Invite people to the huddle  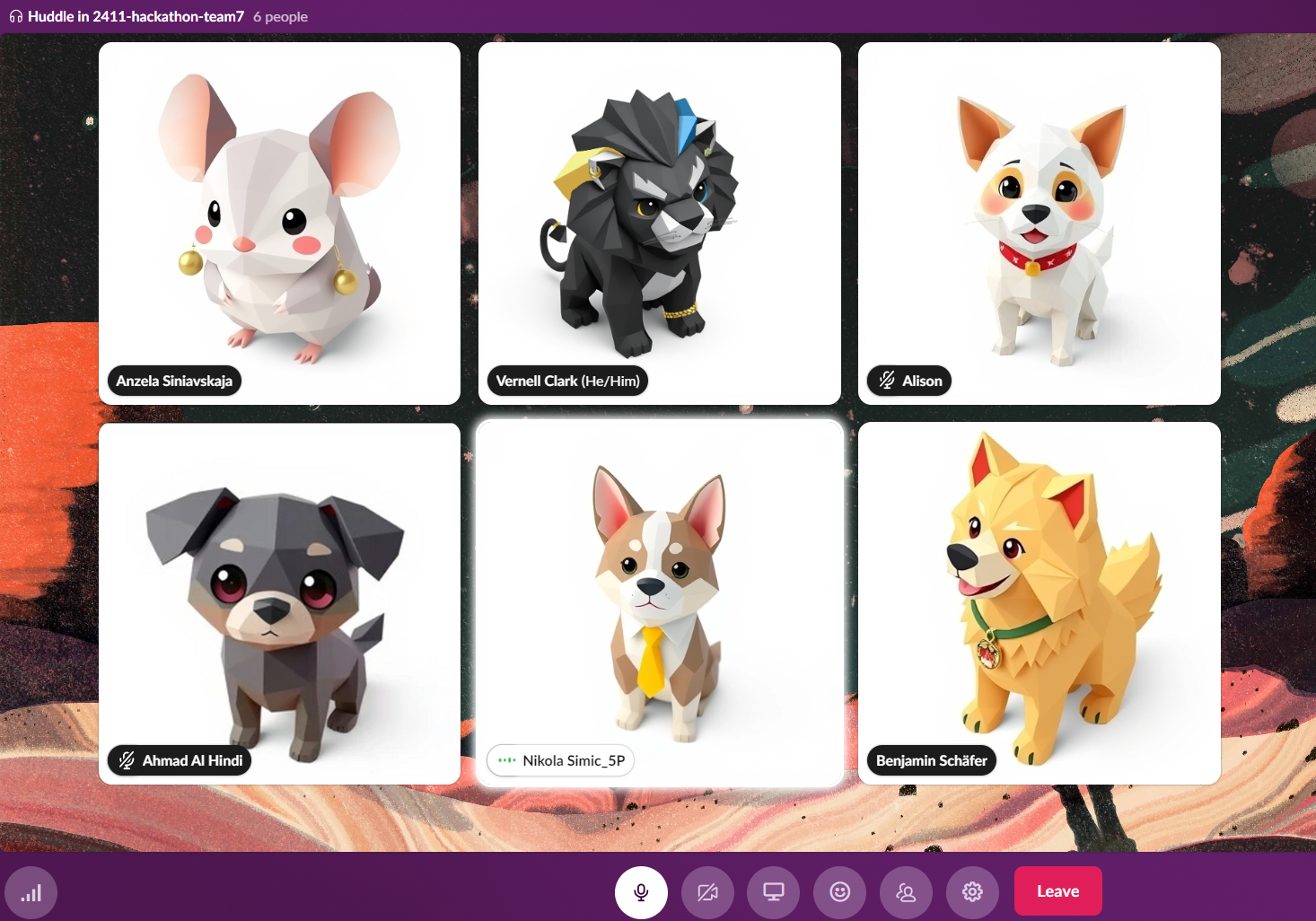coord(907,892)
